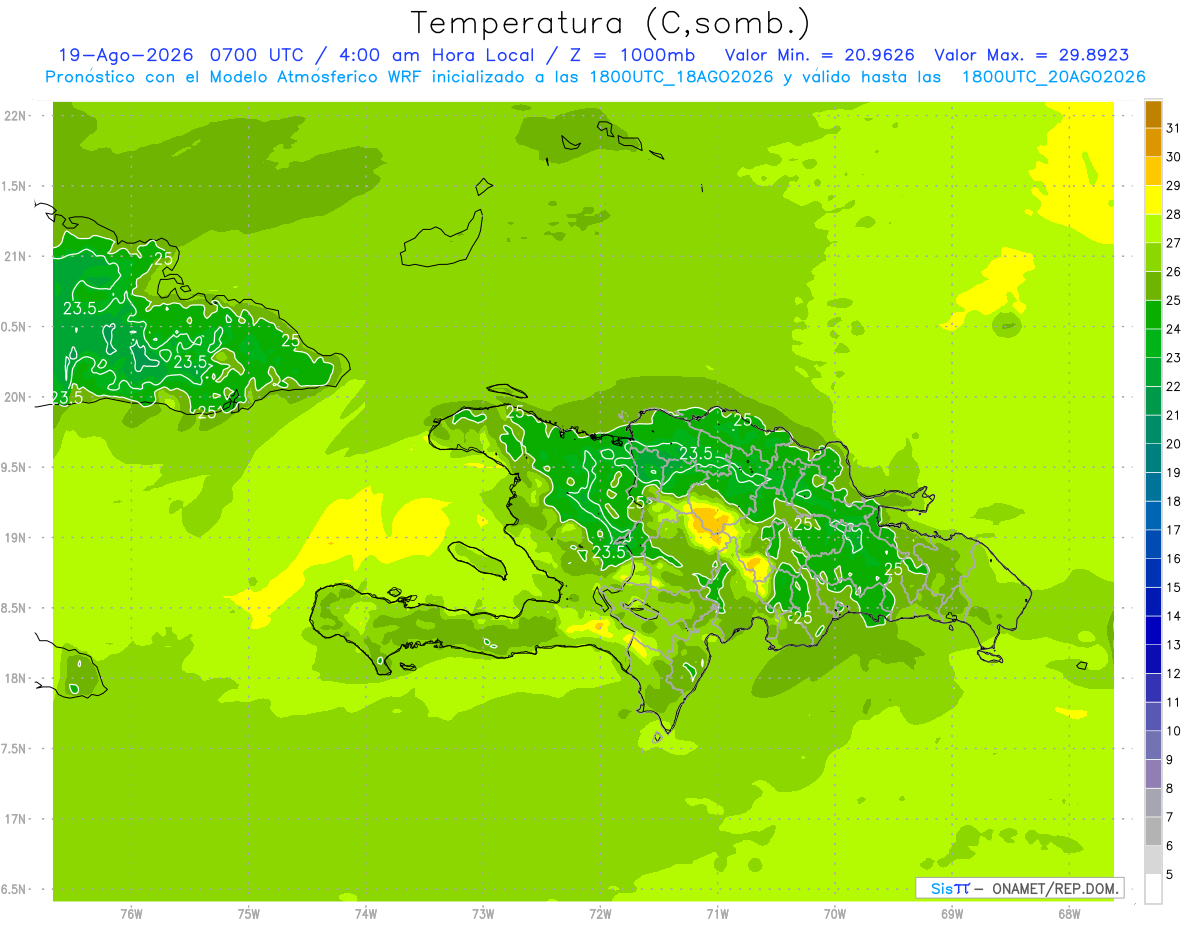This screenshot has height=927, width=1200.
Task: Click the gray 7 degree legend swatch
Action: coord(1153,802)
